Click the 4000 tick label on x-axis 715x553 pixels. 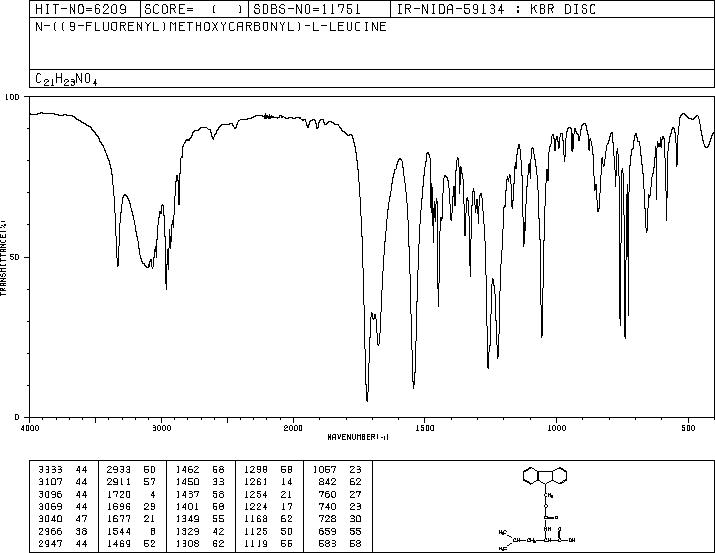tap(29, 428)
